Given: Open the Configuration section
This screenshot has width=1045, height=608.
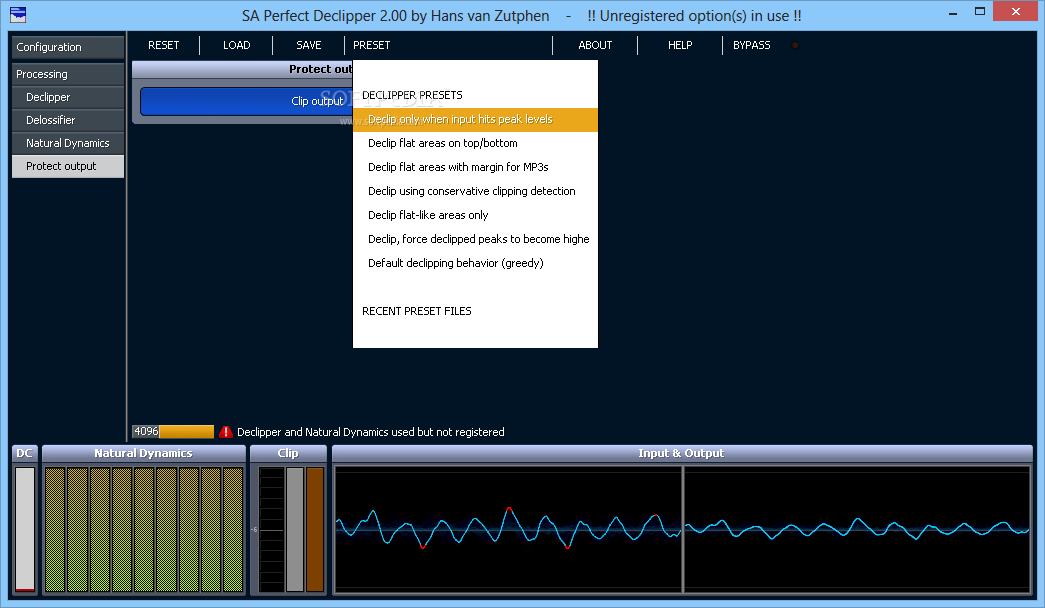Looking at the screenshot, I should (x=68, y=47).
